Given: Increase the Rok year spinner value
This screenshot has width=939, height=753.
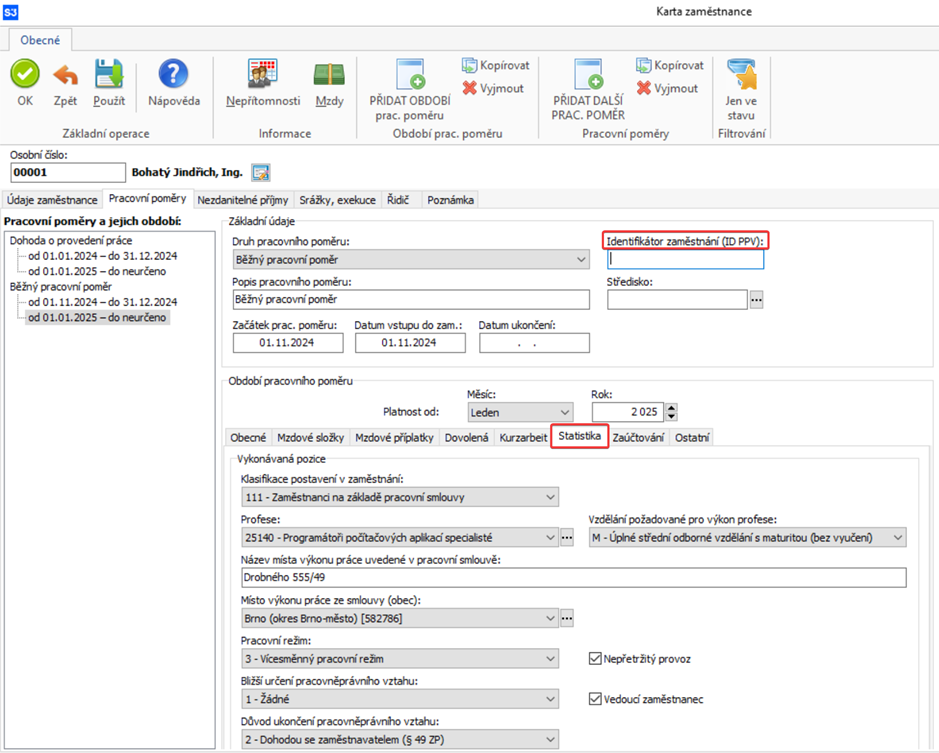Looking at the screenshot, I should pos(671,407).
